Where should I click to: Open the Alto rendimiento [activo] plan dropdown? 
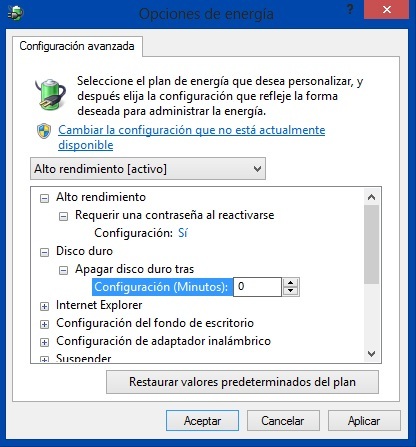(x=148, y=169)
